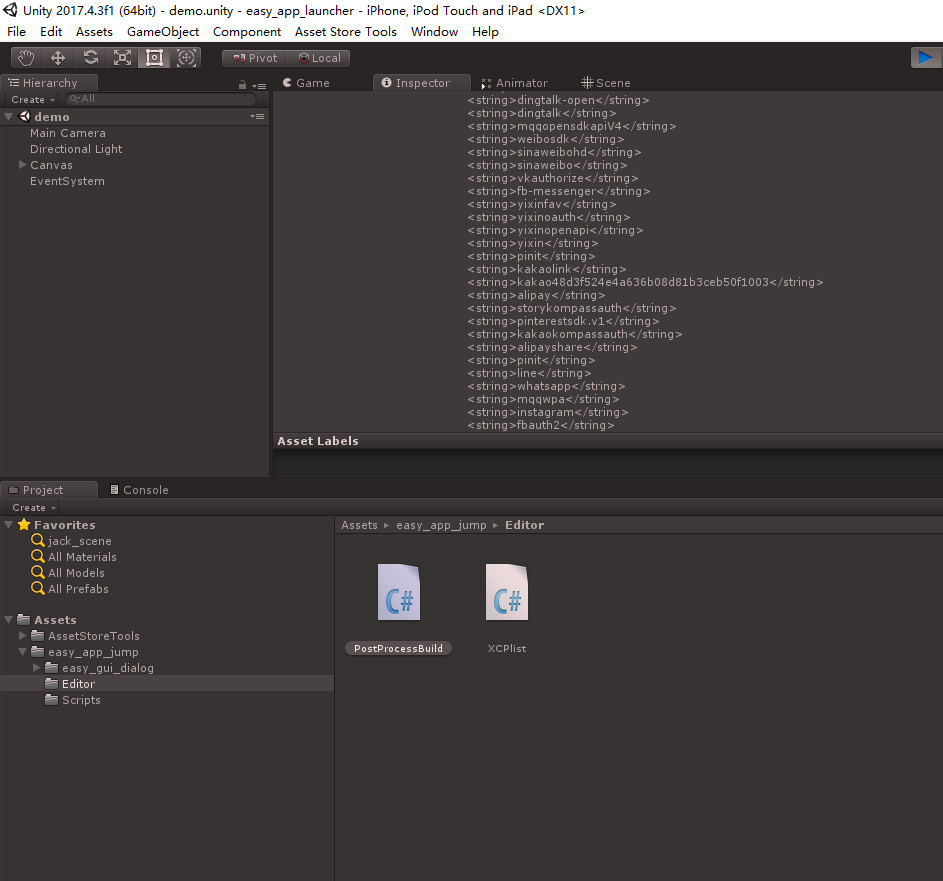Viewport: 943px width, 881px height.
Task: Expand the Canvas object in Hierarchy
Action: (21, 164)
